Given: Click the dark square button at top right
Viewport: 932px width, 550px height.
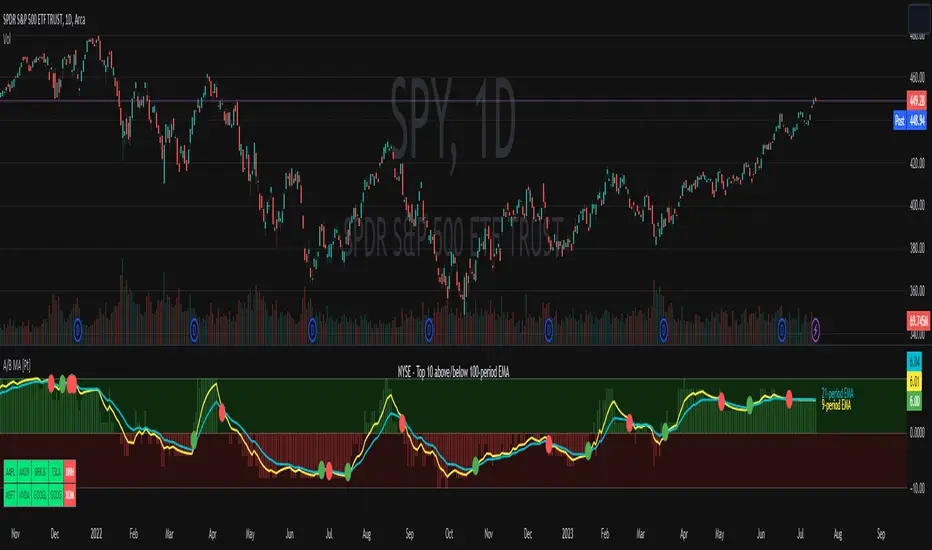Looking at the screenshot, I should [919, 19].
